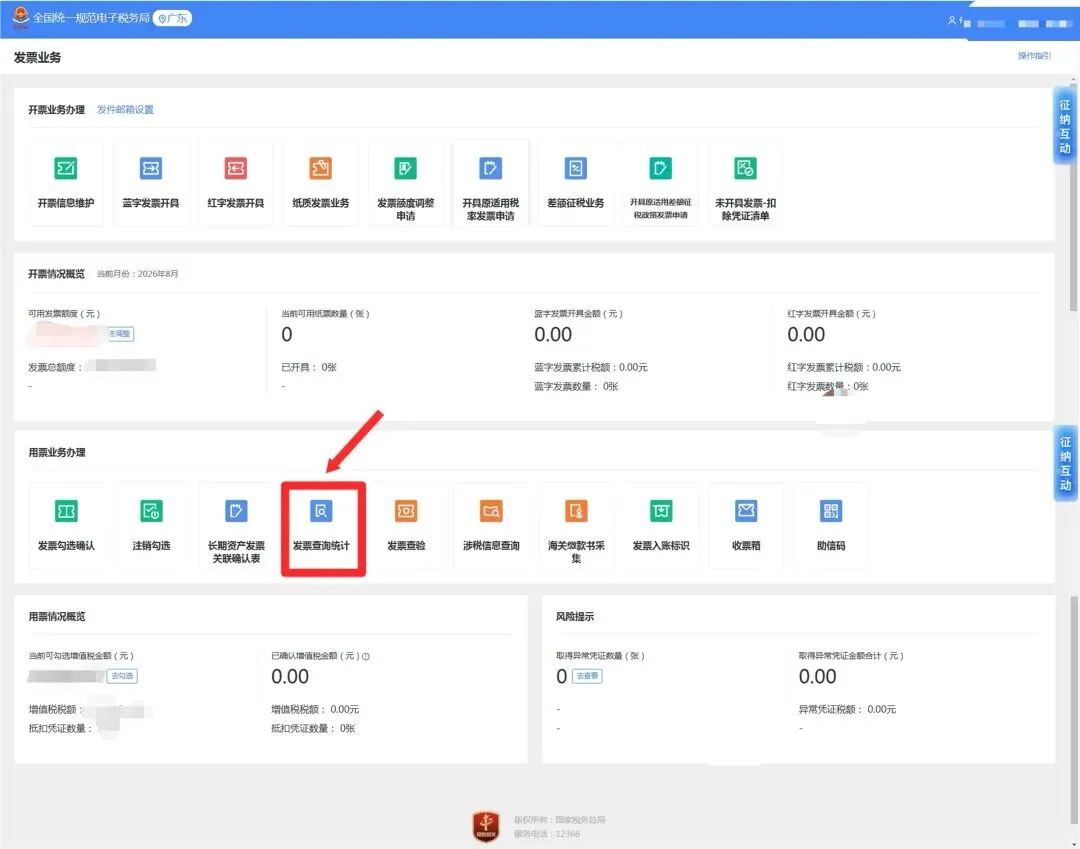Screen dimensions: 1080x849
Task: Open the 蓝字发票开具 tile
Action: (x=151, y=182)
